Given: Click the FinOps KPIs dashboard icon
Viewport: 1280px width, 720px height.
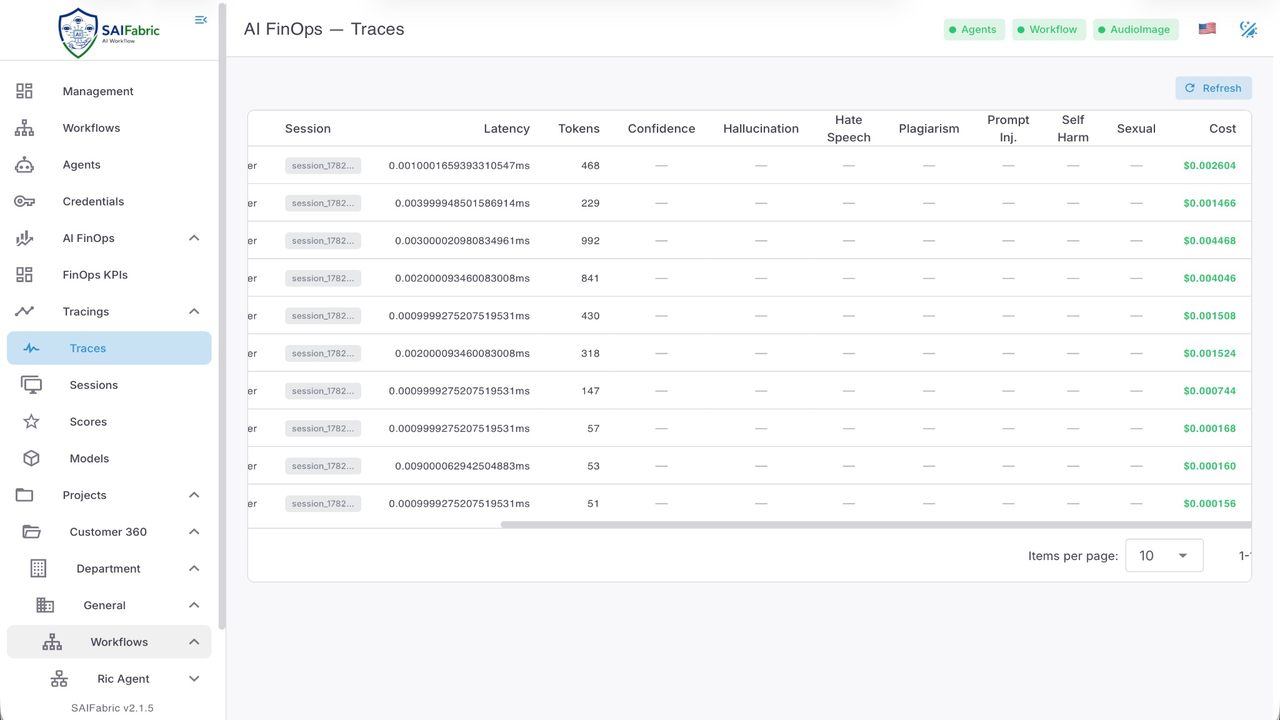Looking at the screenshot, I should pos(24,275).
